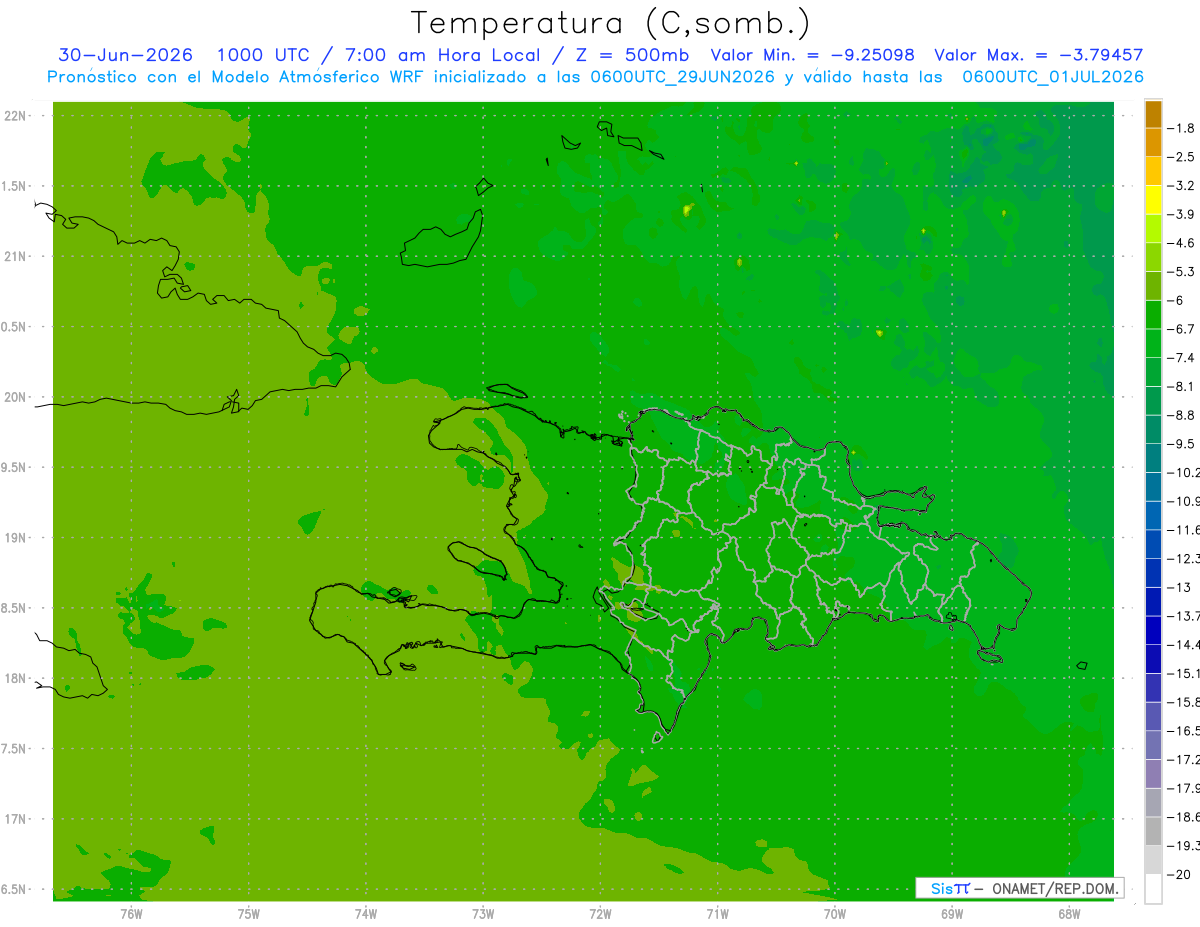The height and width of the screenshot is (927, 1200).
Task: Click the legend swatch between -8.1 and -8.8
Action: click(1153, 401)
